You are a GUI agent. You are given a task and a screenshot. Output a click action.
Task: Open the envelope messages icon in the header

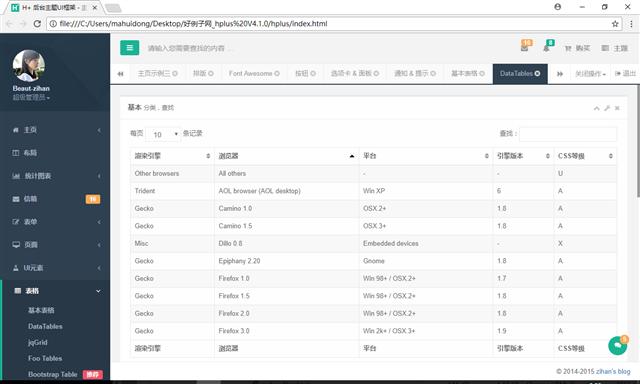[524, 48]
